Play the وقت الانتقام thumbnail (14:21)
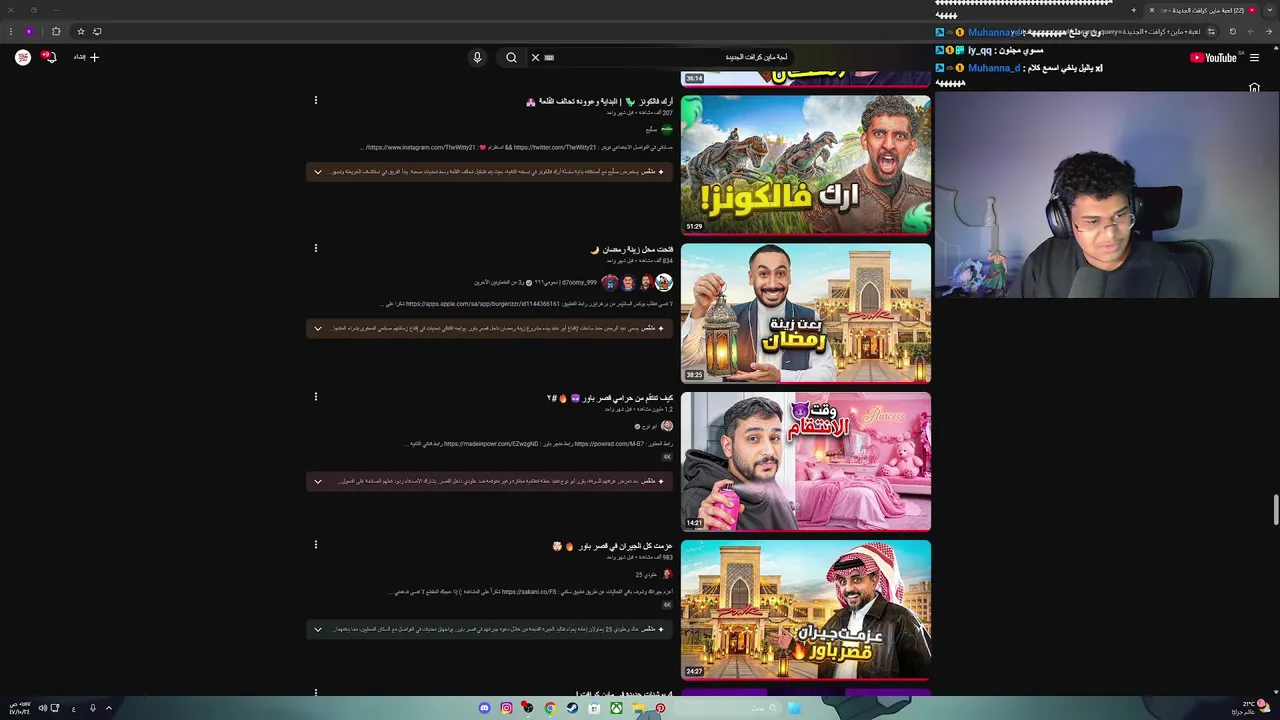Viewport: 1280px width, 720px height. pyautogui.click(x=806, y=461)
